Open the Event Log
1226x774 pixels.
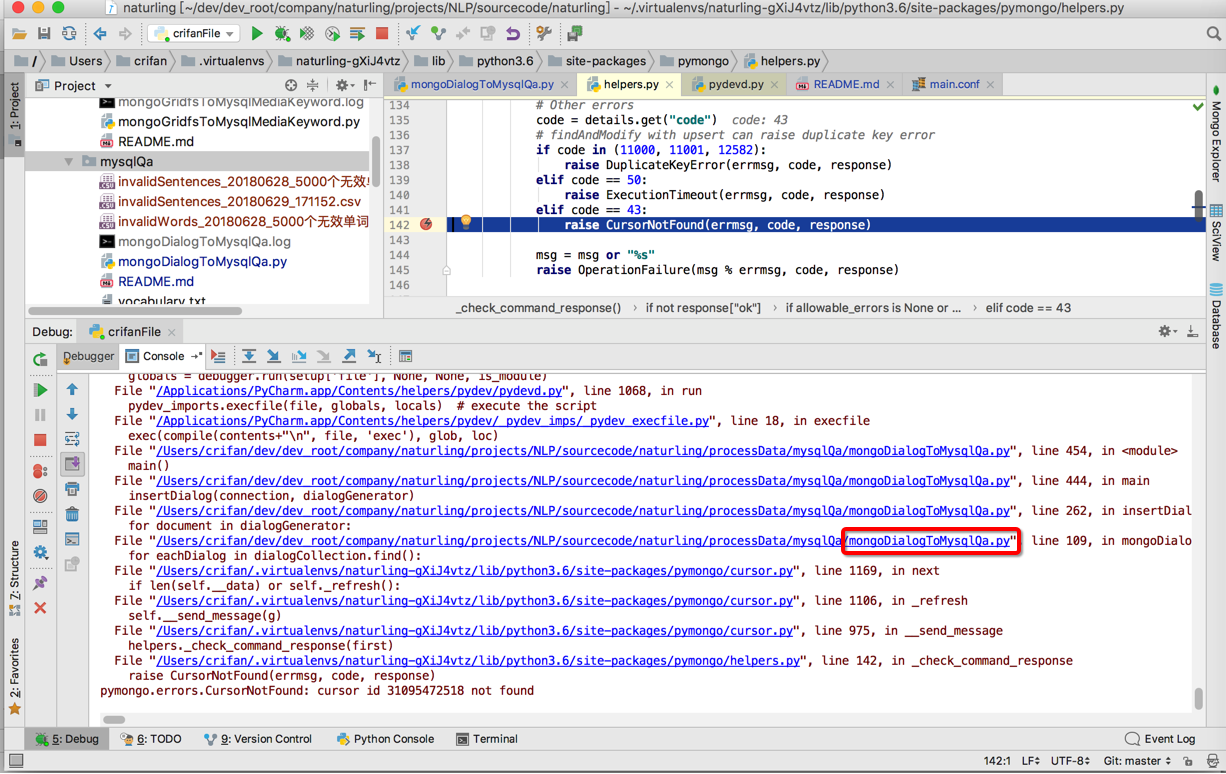(1160, 739)
